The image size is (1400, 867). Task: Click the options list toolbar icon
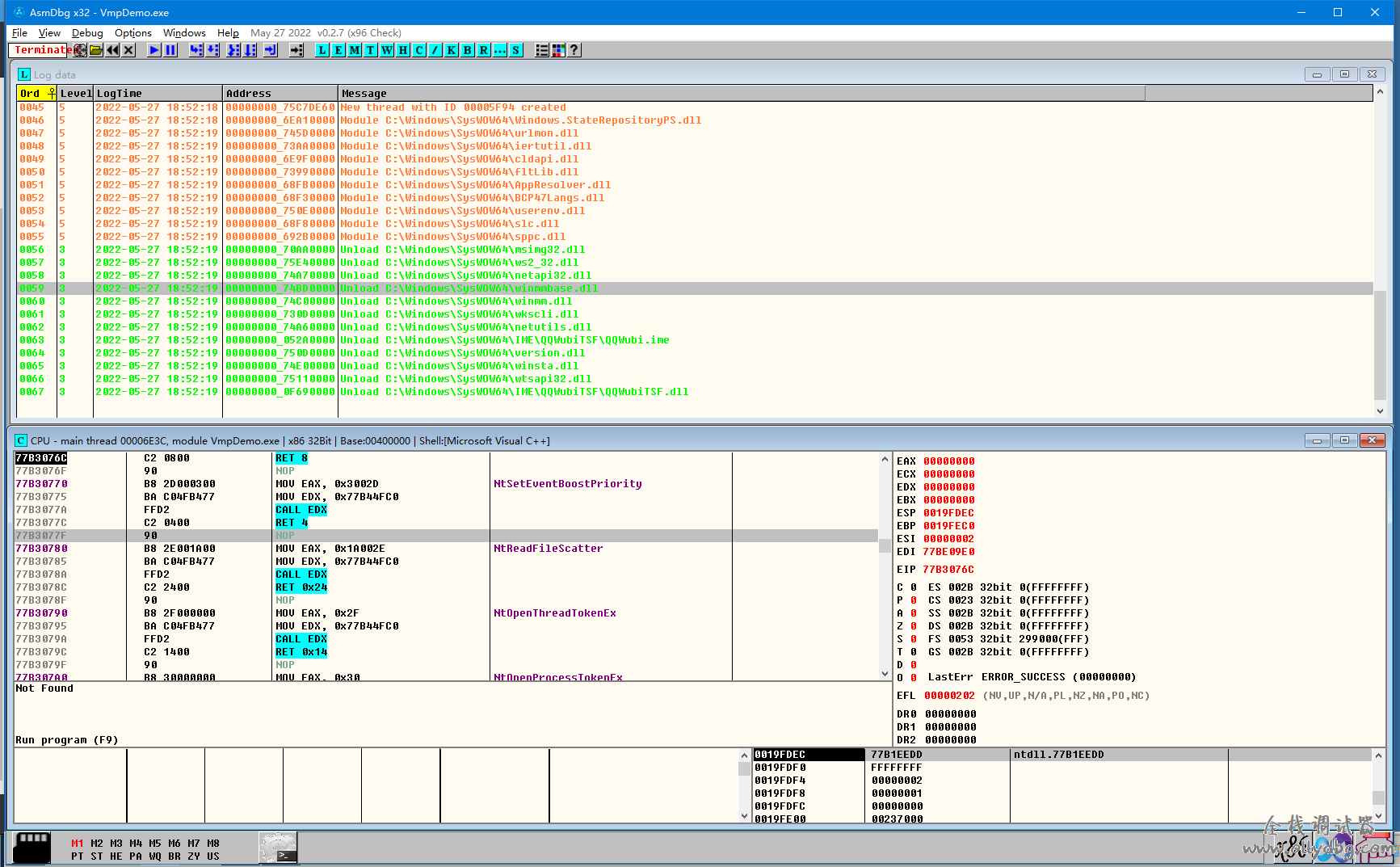tap(542, 50)
